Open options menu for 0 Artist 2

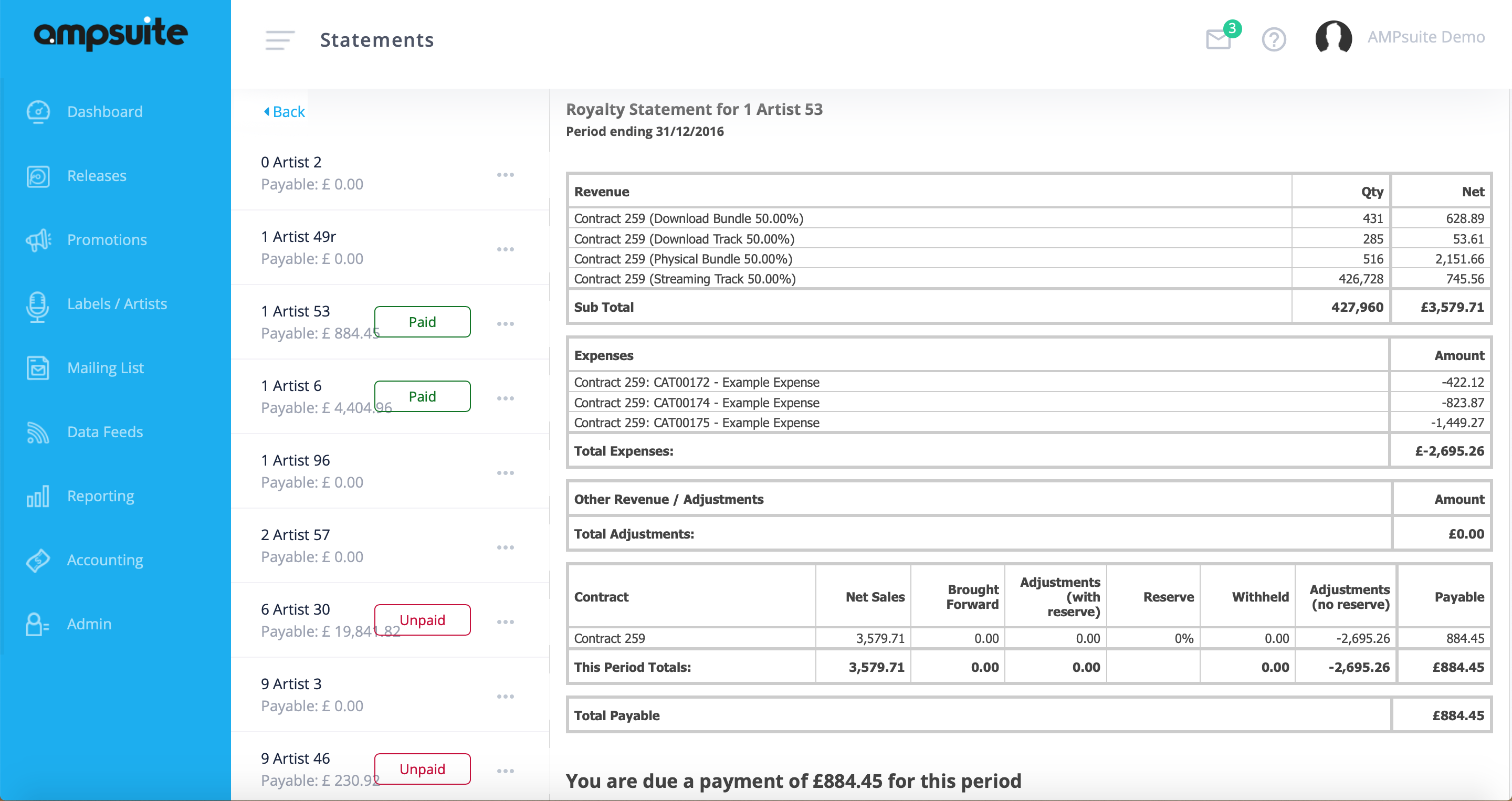[x=506, y=175]
